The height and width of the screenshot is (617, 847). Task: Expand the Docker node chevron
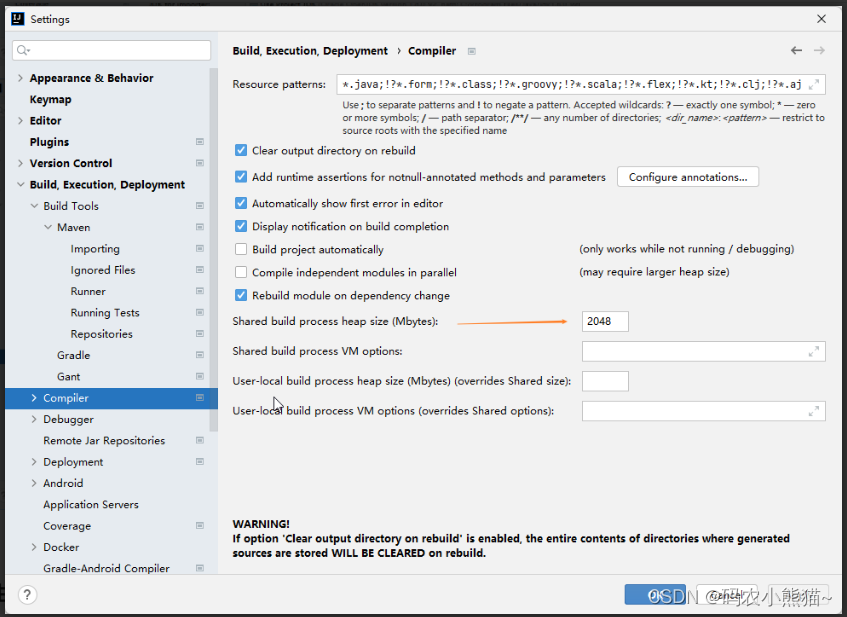[34, 547]
